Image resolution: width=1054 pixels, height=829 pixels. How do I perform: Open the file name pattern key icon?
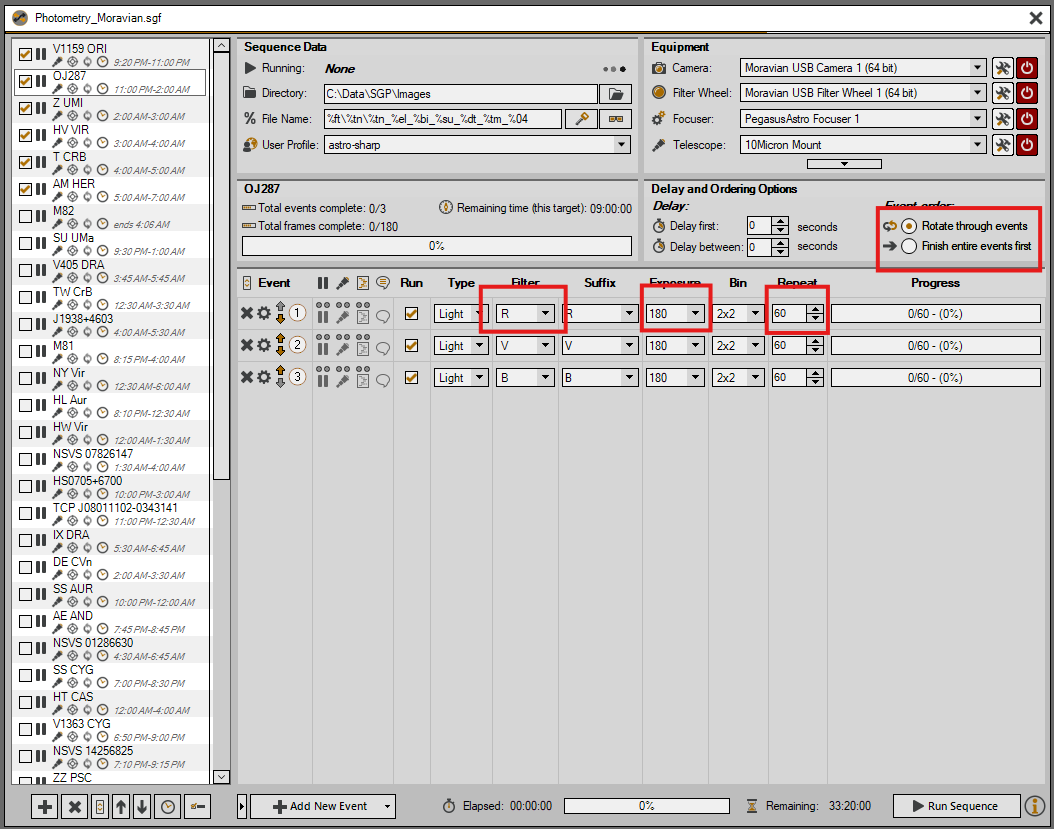580,119
